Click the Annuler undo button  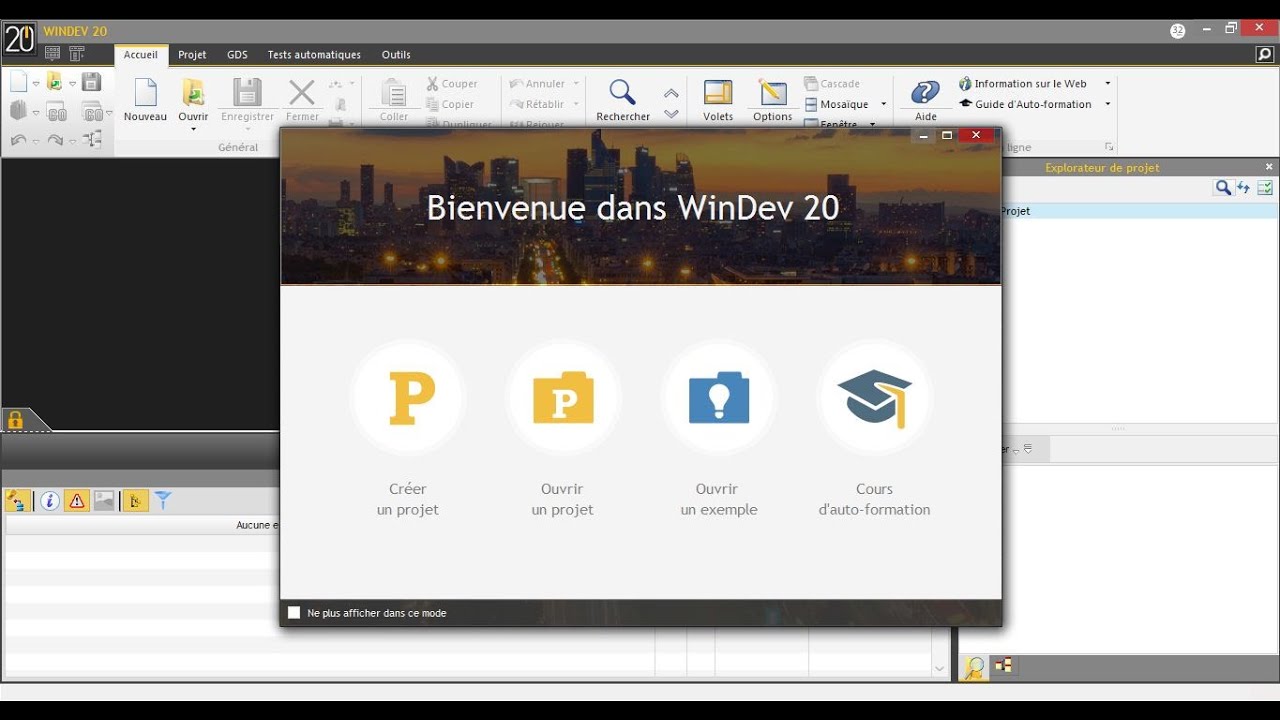pos(538,84)
